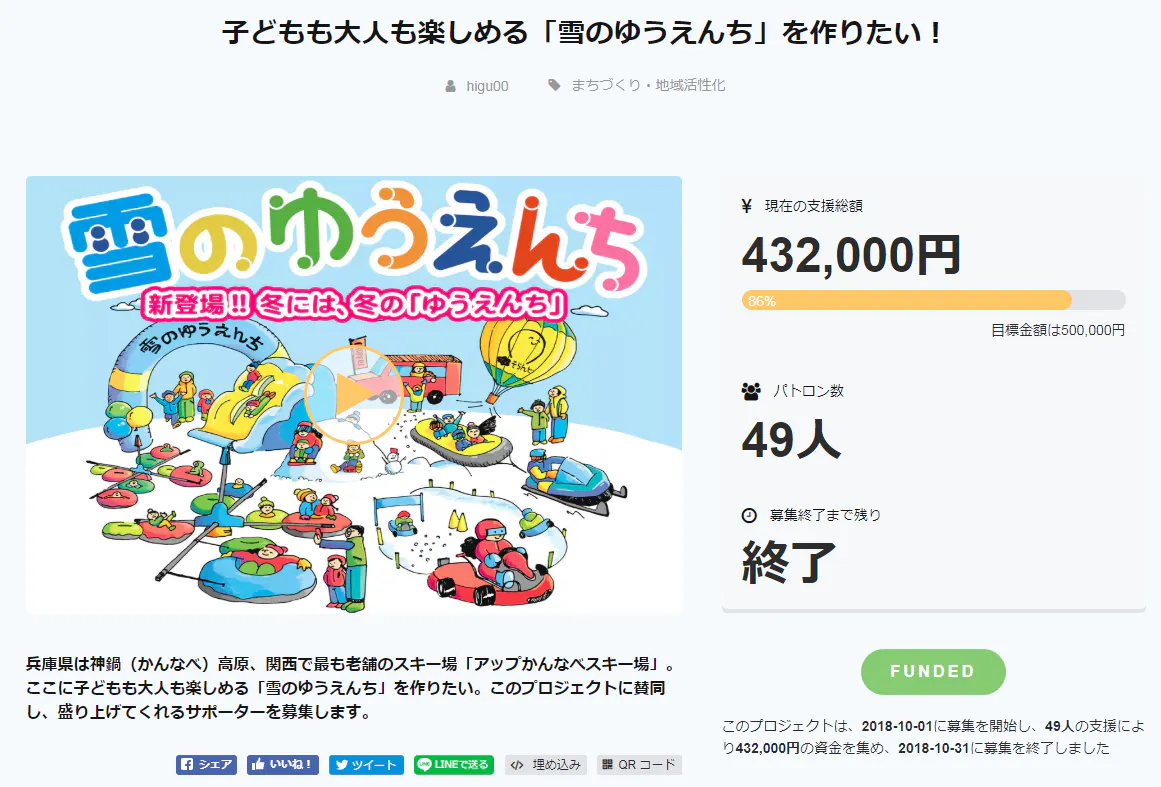Click the yen icon beside 現在の支援総額

coord(747,206)
